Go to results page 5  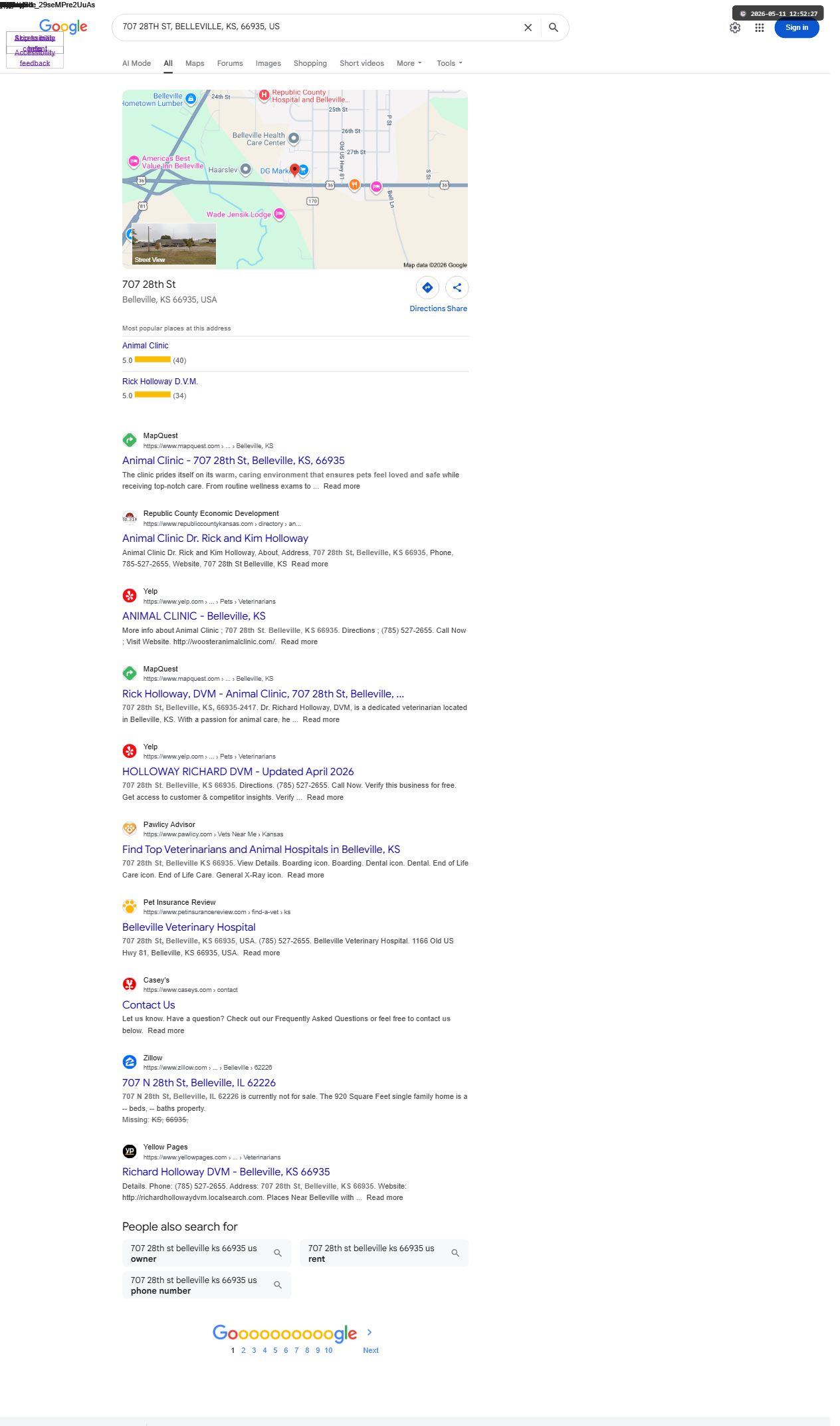pyautogui.click(x=275, y=1350)
